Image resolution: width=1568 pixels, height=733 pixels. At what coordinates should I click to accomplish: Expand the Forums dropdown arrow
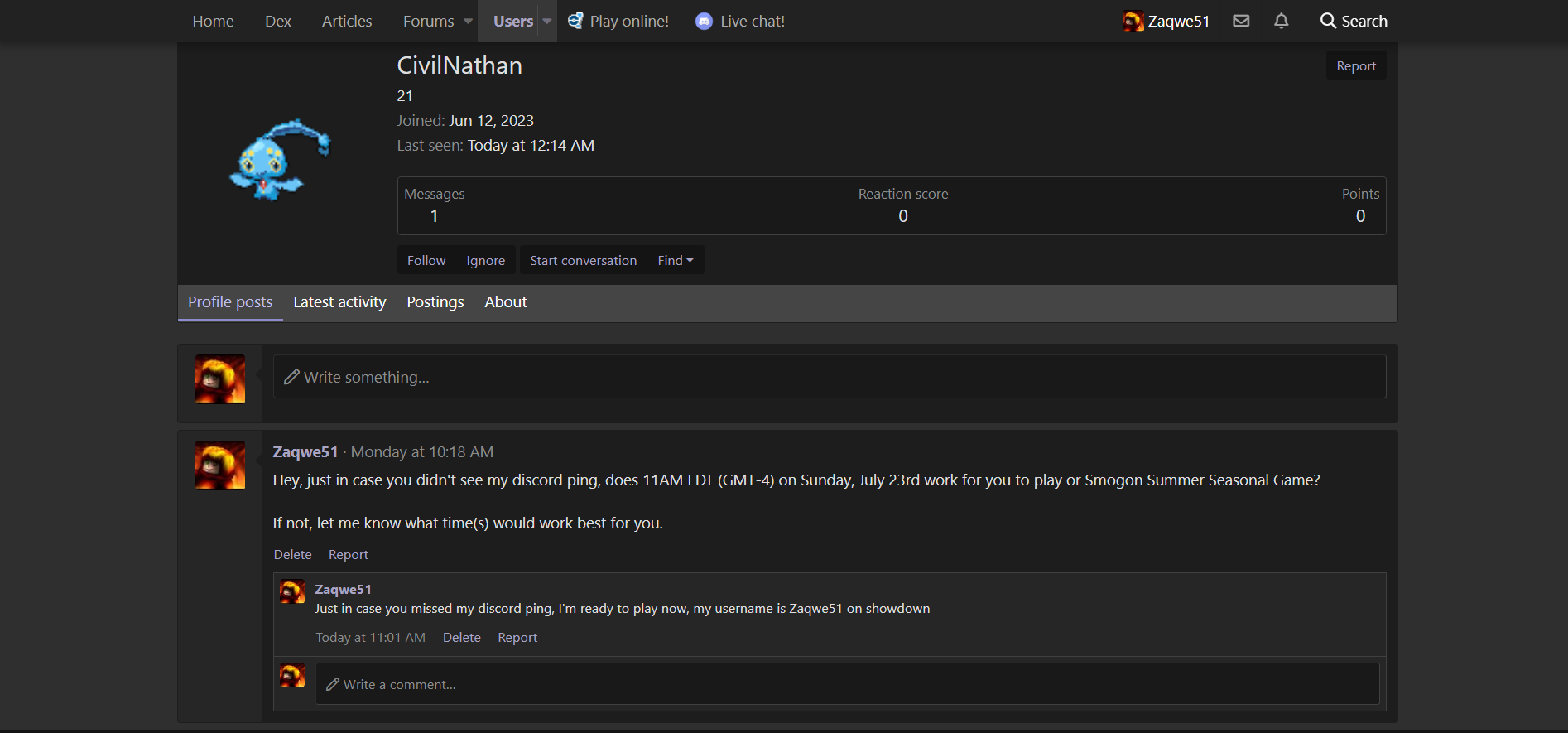tap(468, 22)
